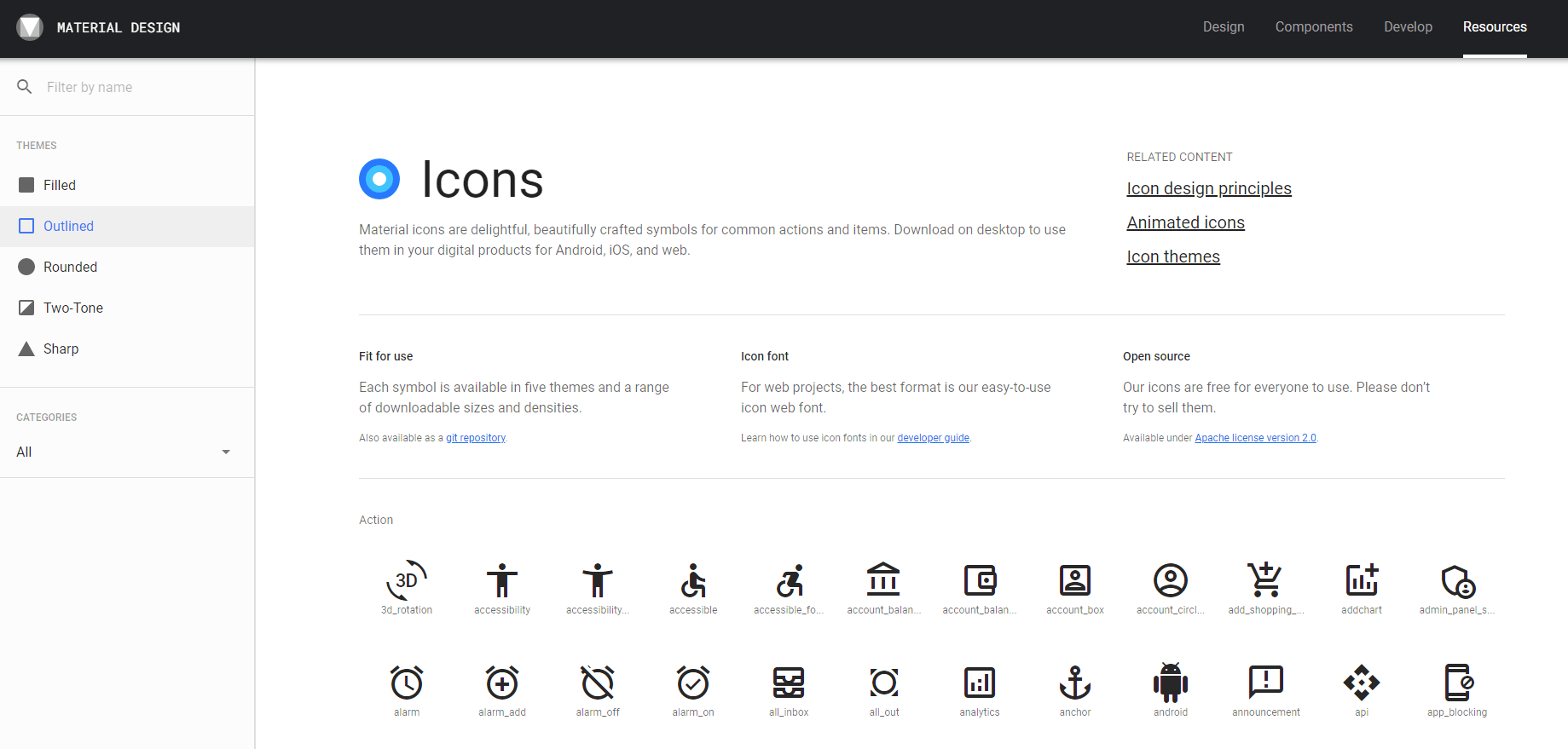The image size is (1568, 749).
Task: Click the account_balance bank building icon
Action: click(x=883, y=579)
